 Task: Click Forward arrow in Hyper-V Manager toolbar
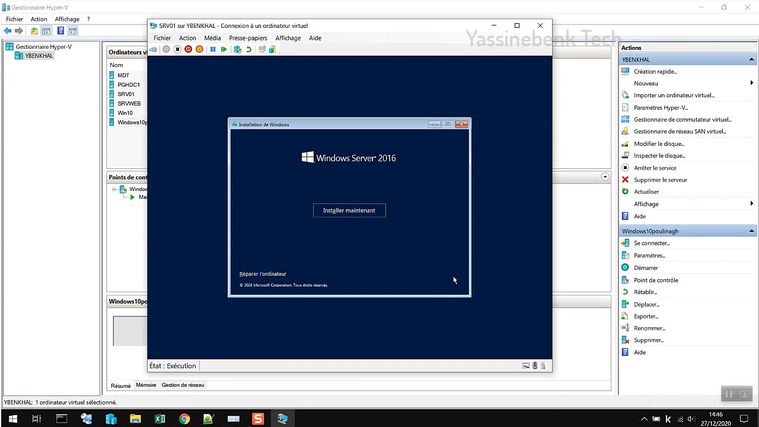[x=19, y=31]
